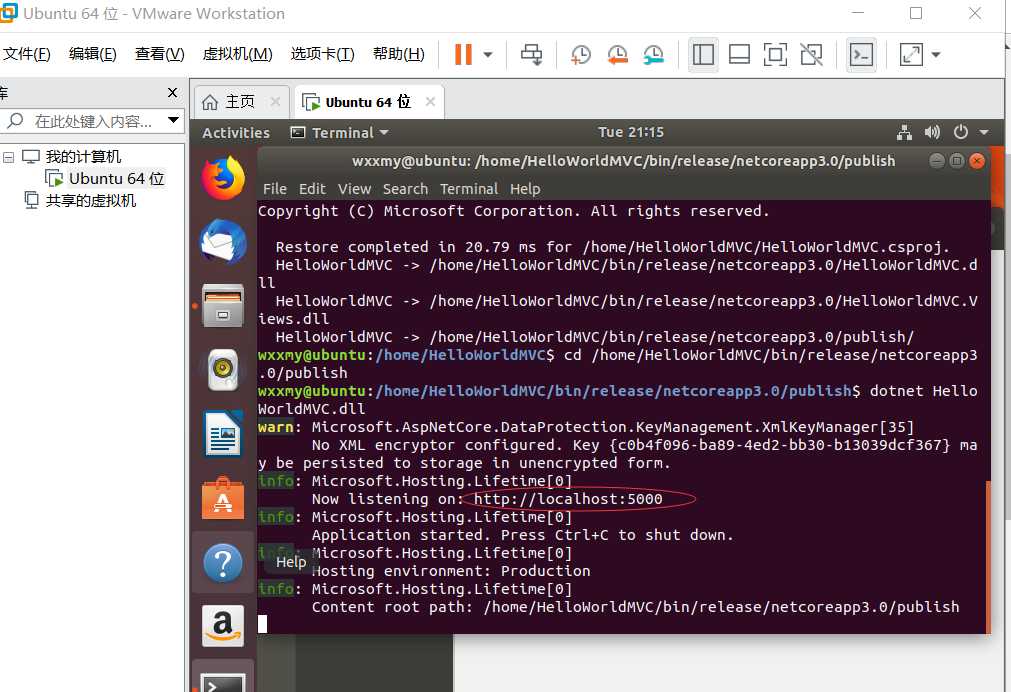Open the 编辑(E) menu

[93, 54]
